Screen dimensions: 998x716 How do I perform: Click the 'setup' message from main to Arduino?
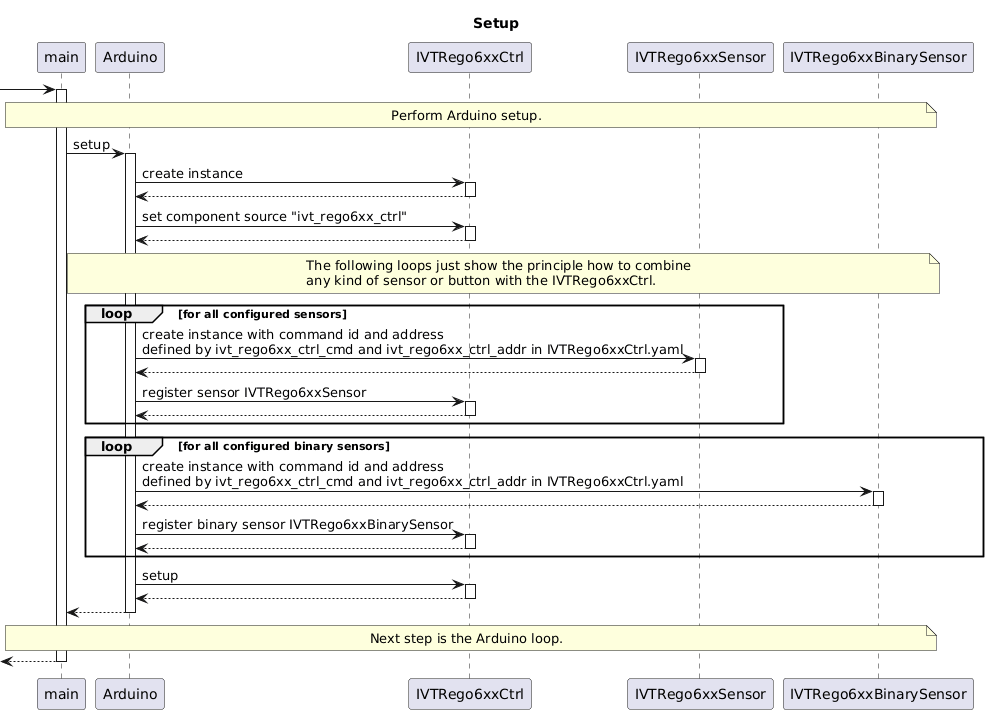[x=91, y=145]
